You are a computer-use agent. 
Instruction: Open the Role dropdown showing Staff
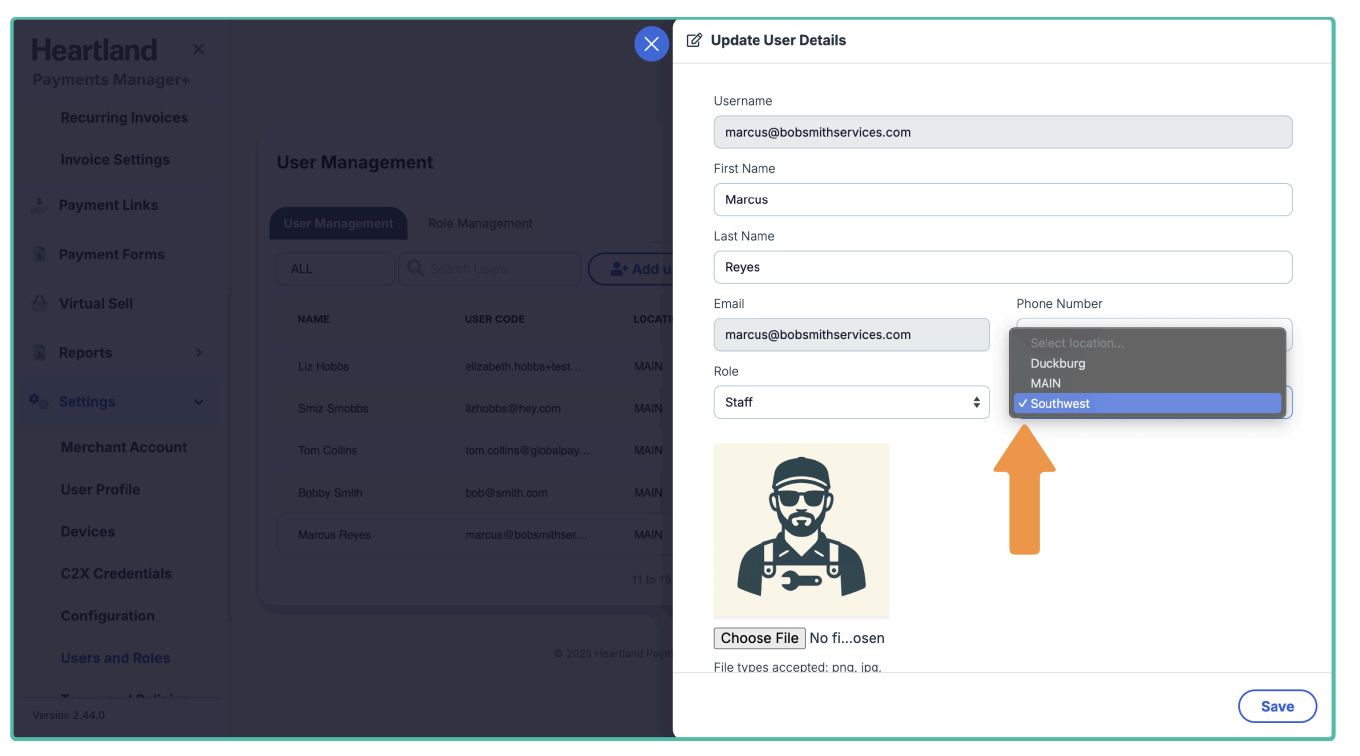[x=851, y=402]
